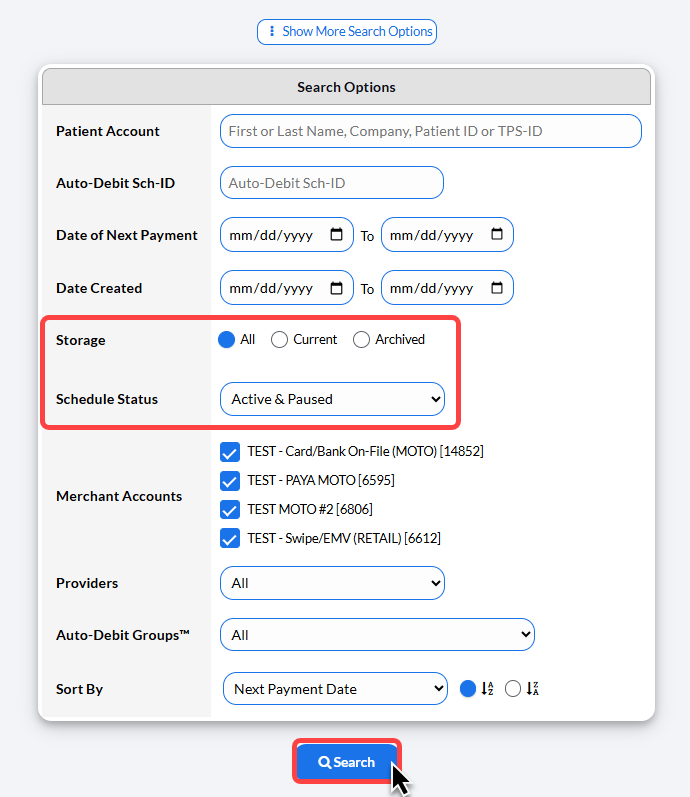Click the Z-A descending sort icon
This screenshot has width=690, height=797.
532,689
